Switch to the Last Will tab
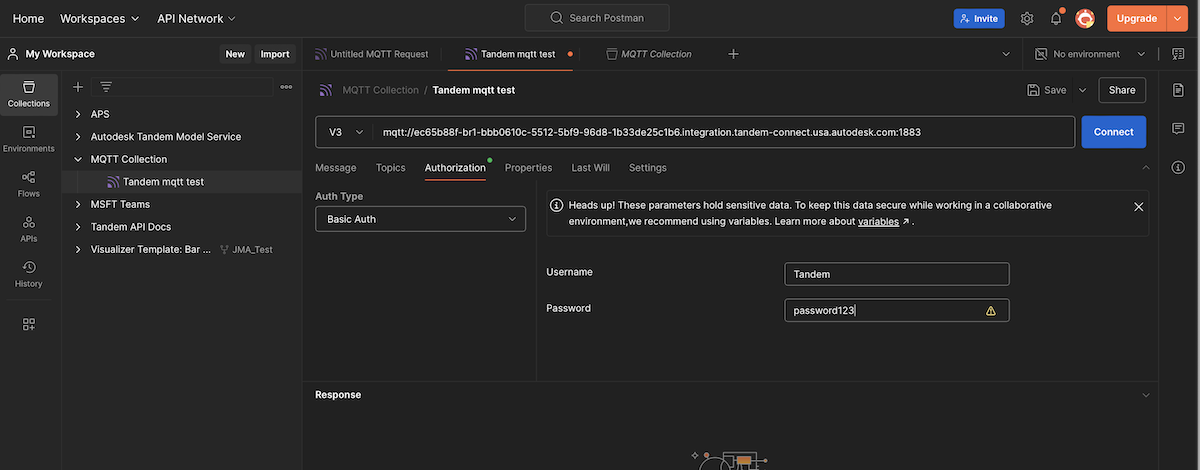This screenshot has height=470, width=1200. pos(590,168)
